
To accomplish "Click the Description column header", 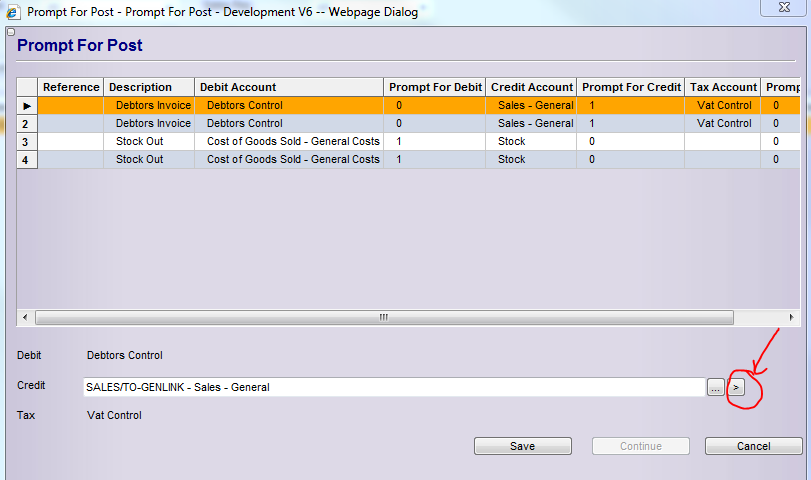I will tap(148, 88).
